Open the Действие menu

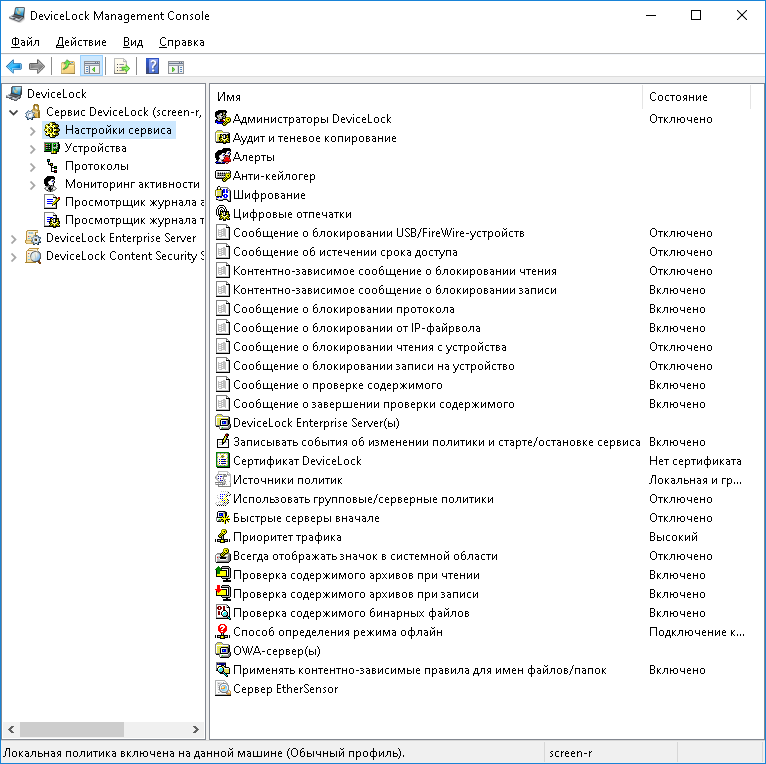[x=81, y=42]
